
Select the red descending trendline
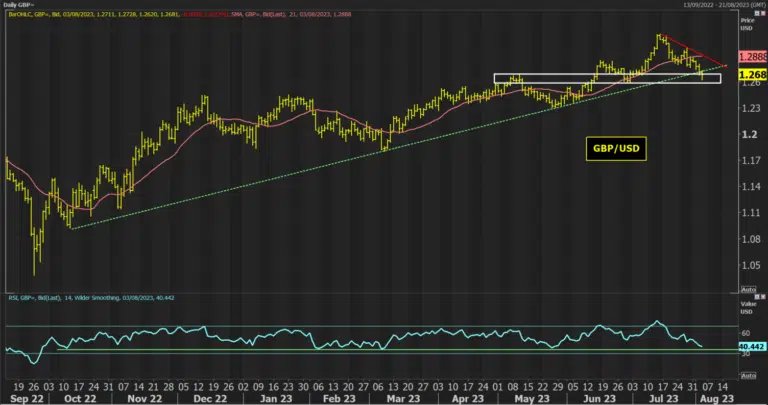[x=693, y=50]
